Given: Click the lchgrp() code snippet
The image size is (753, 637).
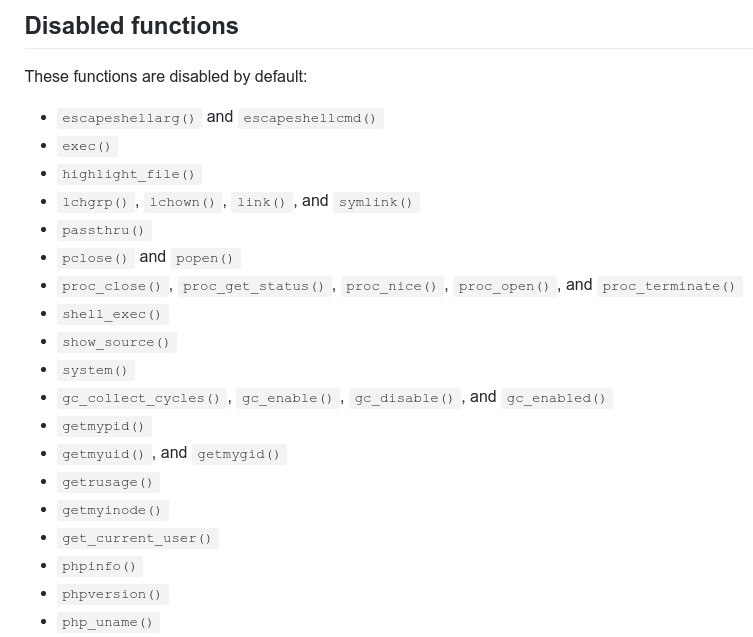Looking at the screenshot, I should pyautogui.click(x=96, y=202).
